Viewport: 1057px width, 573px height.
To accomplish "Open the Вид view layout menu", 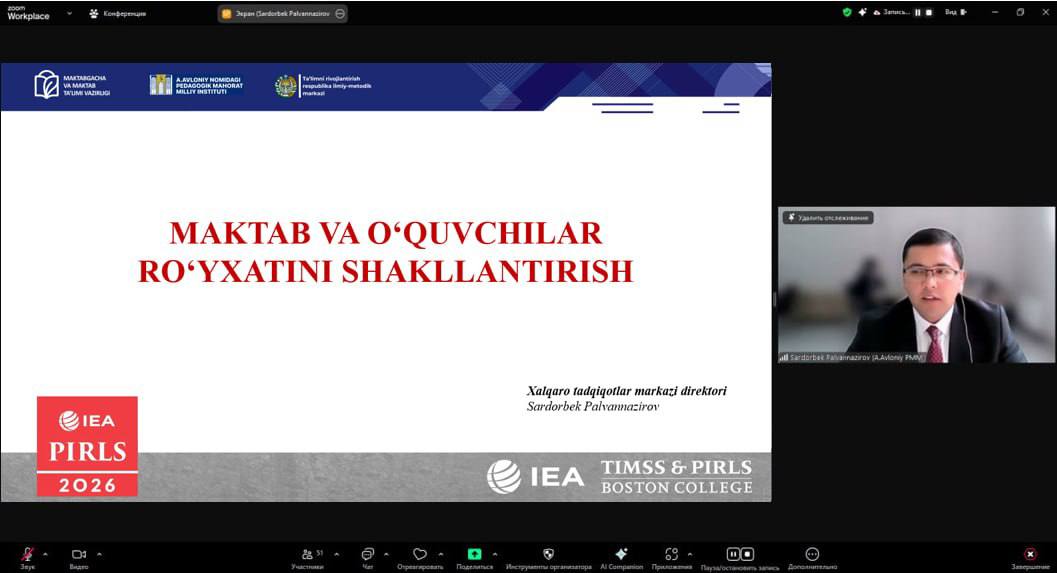I will pyautogui.click(x=954, y=12).
